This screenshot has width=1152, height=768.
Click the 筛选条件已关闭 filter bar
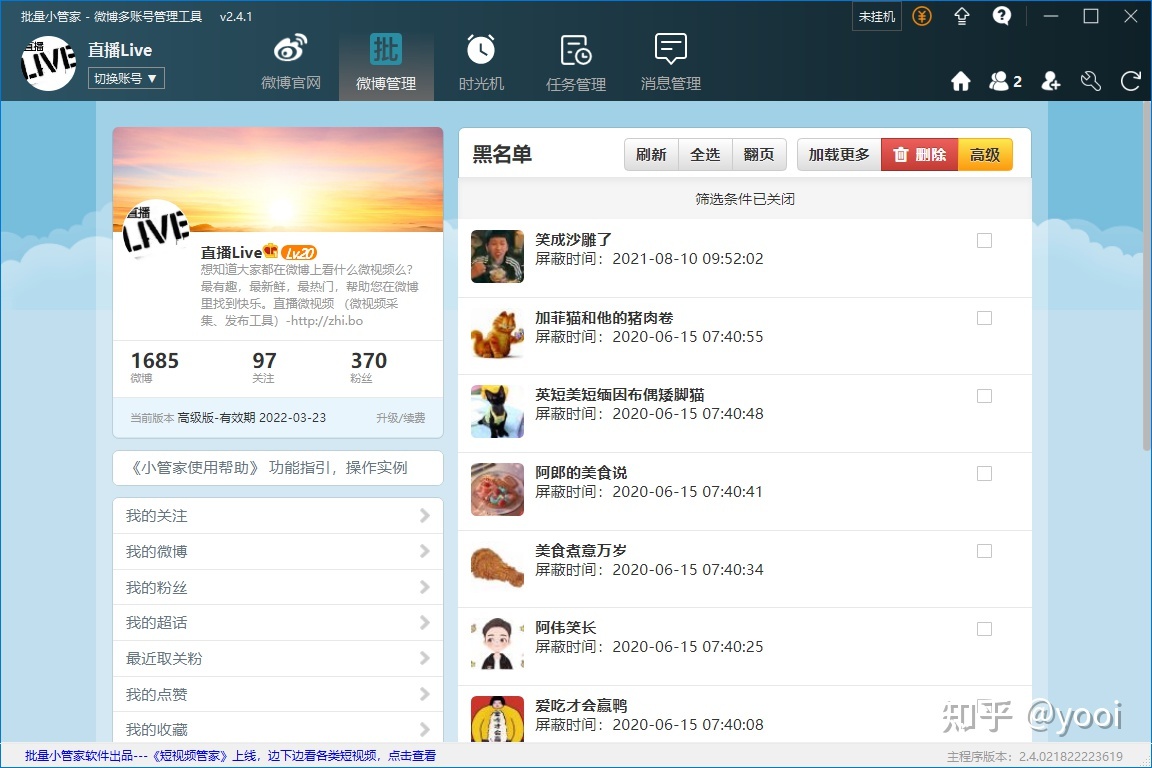pos(745,199)
